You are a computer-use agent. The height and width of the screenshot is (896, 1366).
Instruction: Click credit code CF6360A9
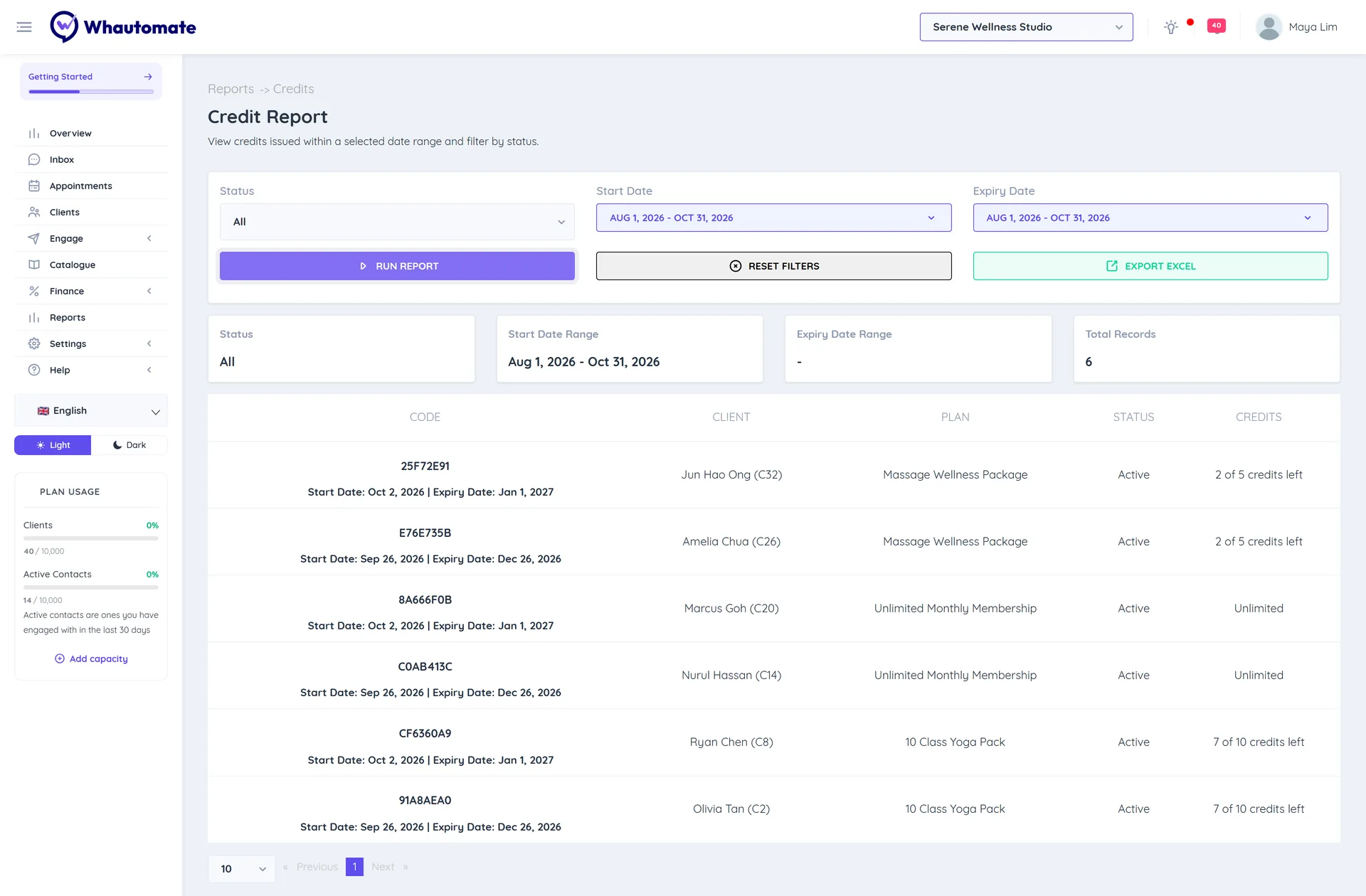(425, 734)
